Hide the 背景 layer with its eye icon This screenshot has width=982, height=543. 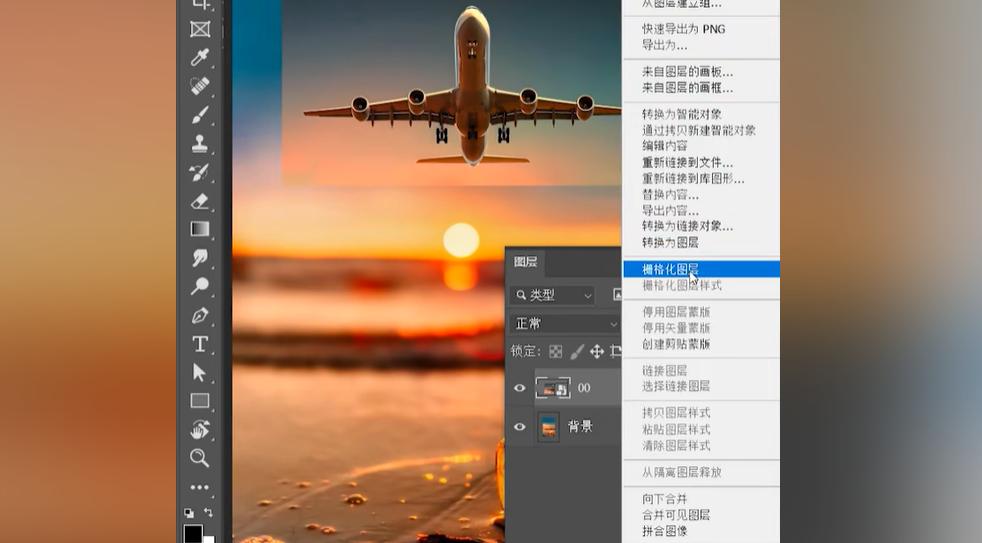pyautogui.click(x=520, y=427)
